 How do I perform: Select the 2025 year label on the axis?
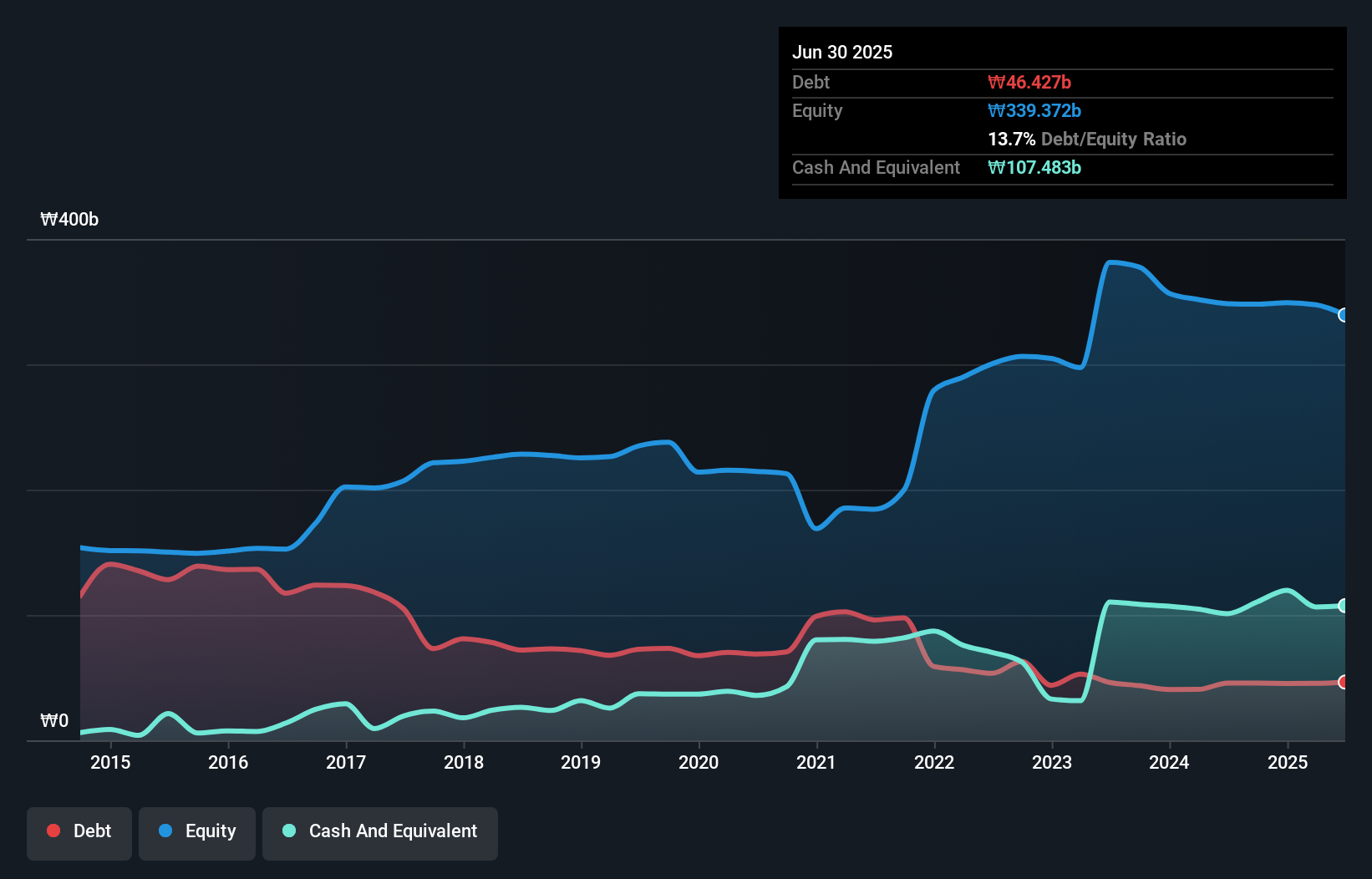[1288, 762]
